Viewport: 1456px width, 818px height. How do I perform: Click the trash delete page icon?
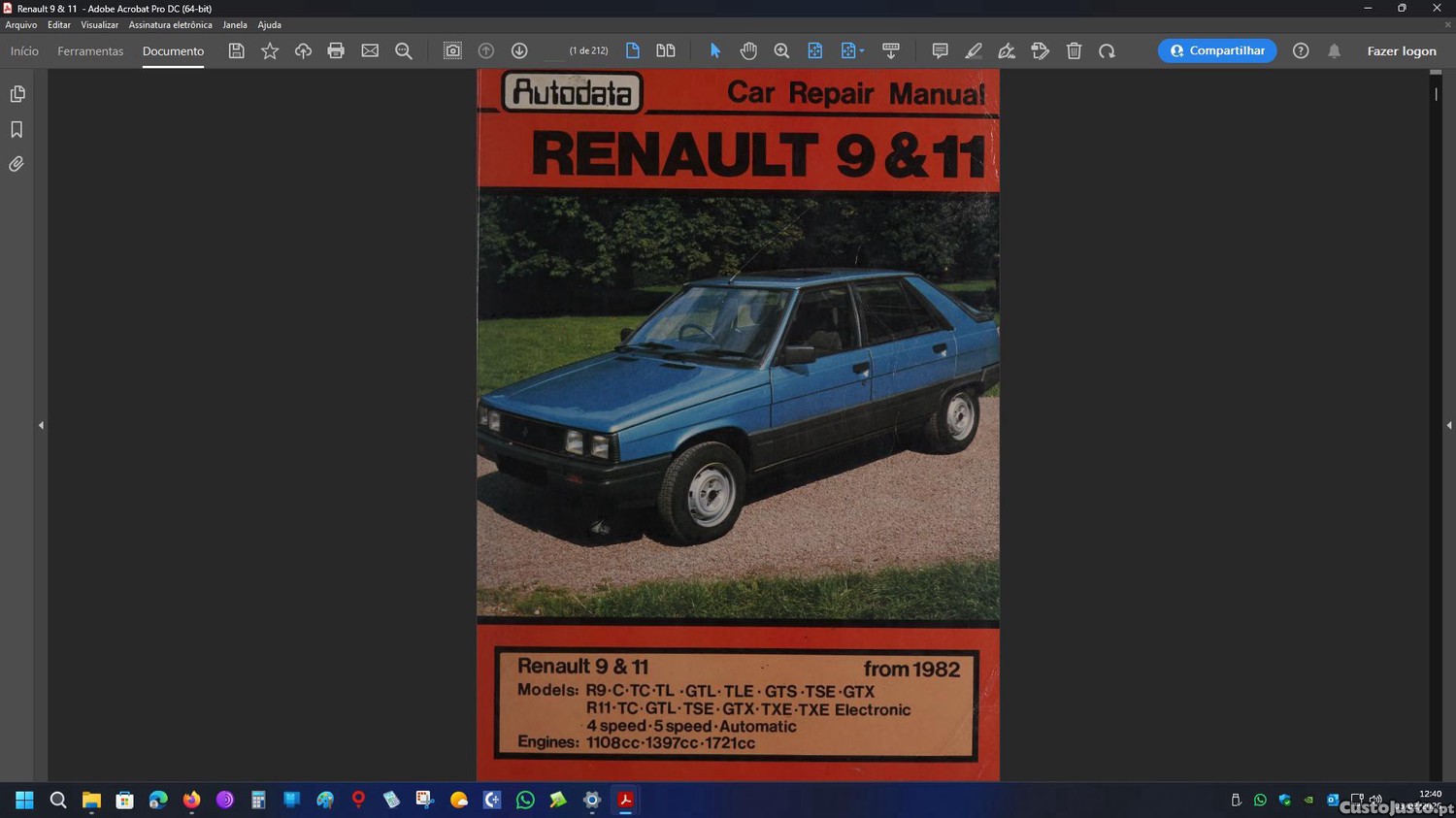tap(1074, 51)
